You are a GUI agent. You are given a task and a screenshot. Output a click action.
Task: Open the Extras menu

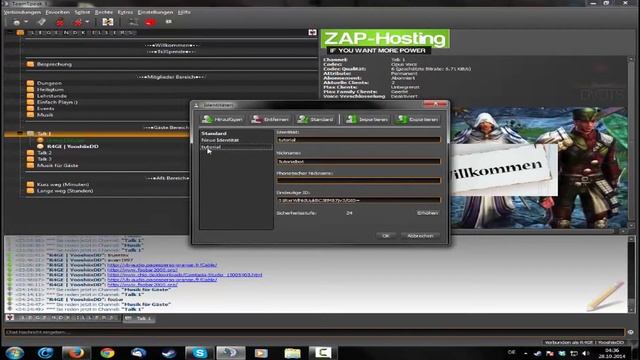click(125, 12)
